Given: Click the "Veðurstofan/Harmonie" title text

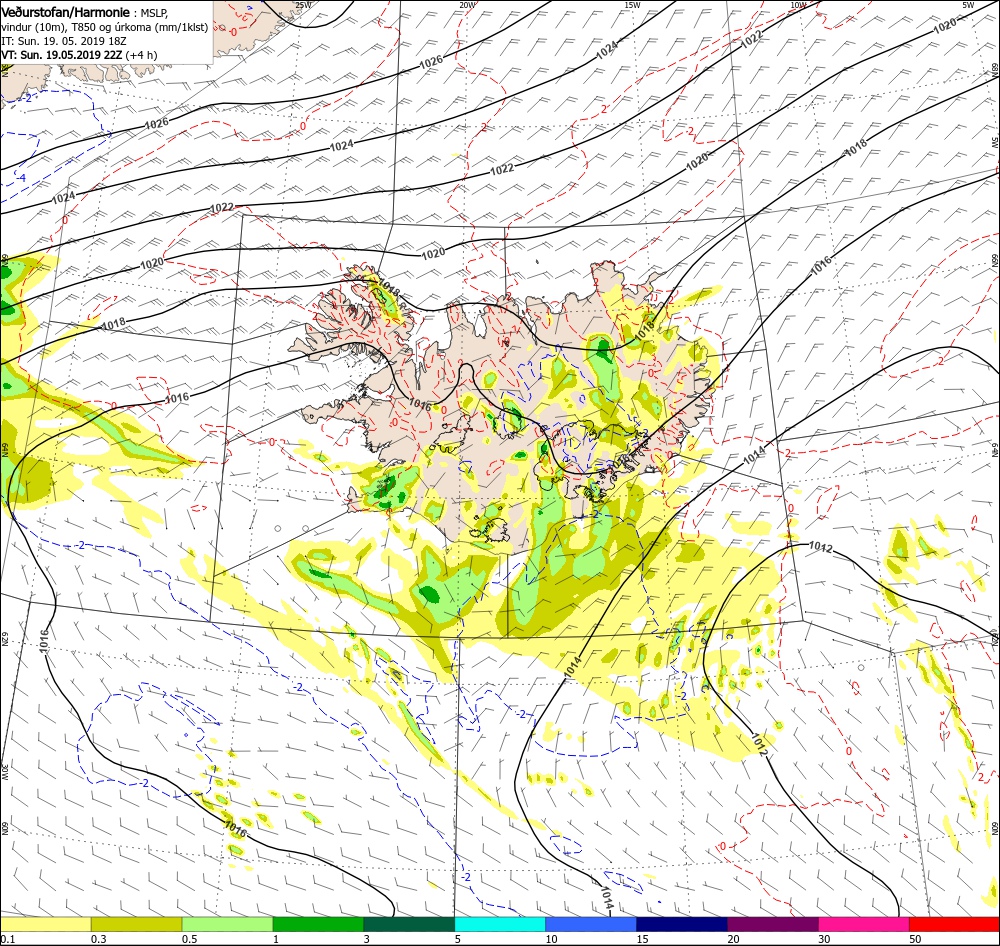Looking at the screenshot, I should click(x=66, y=12).
